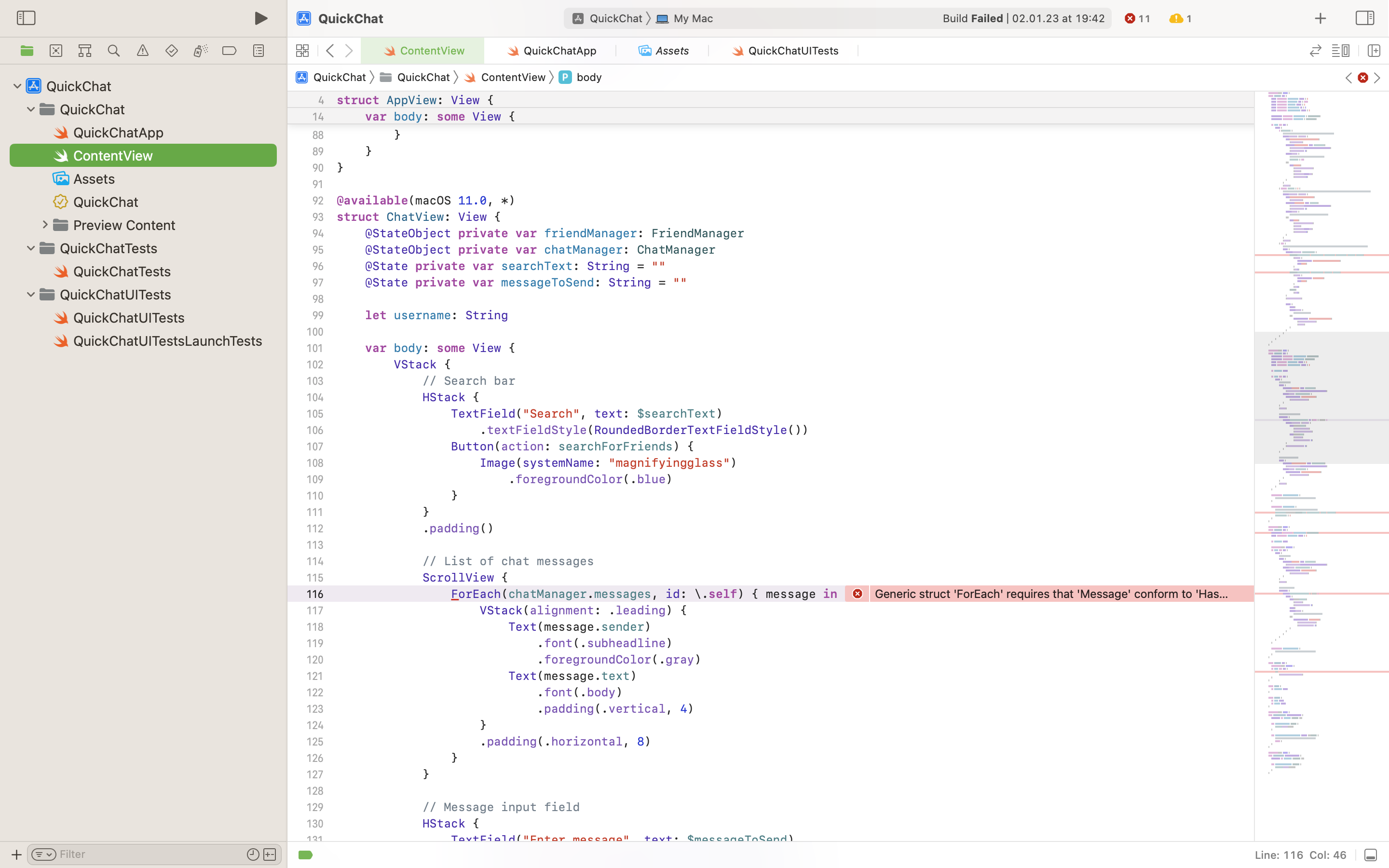Collapse the QuickChat group folder
The width and height of the screenshot is (1389, 868).
click(31, 109)
